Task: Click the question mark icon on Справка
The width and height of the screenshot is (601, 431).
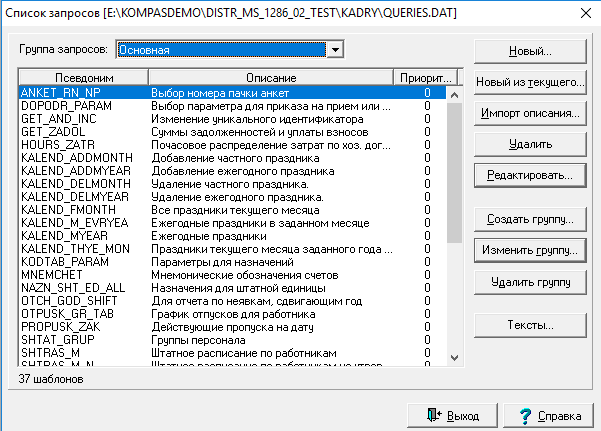Action: coord(525,416)
